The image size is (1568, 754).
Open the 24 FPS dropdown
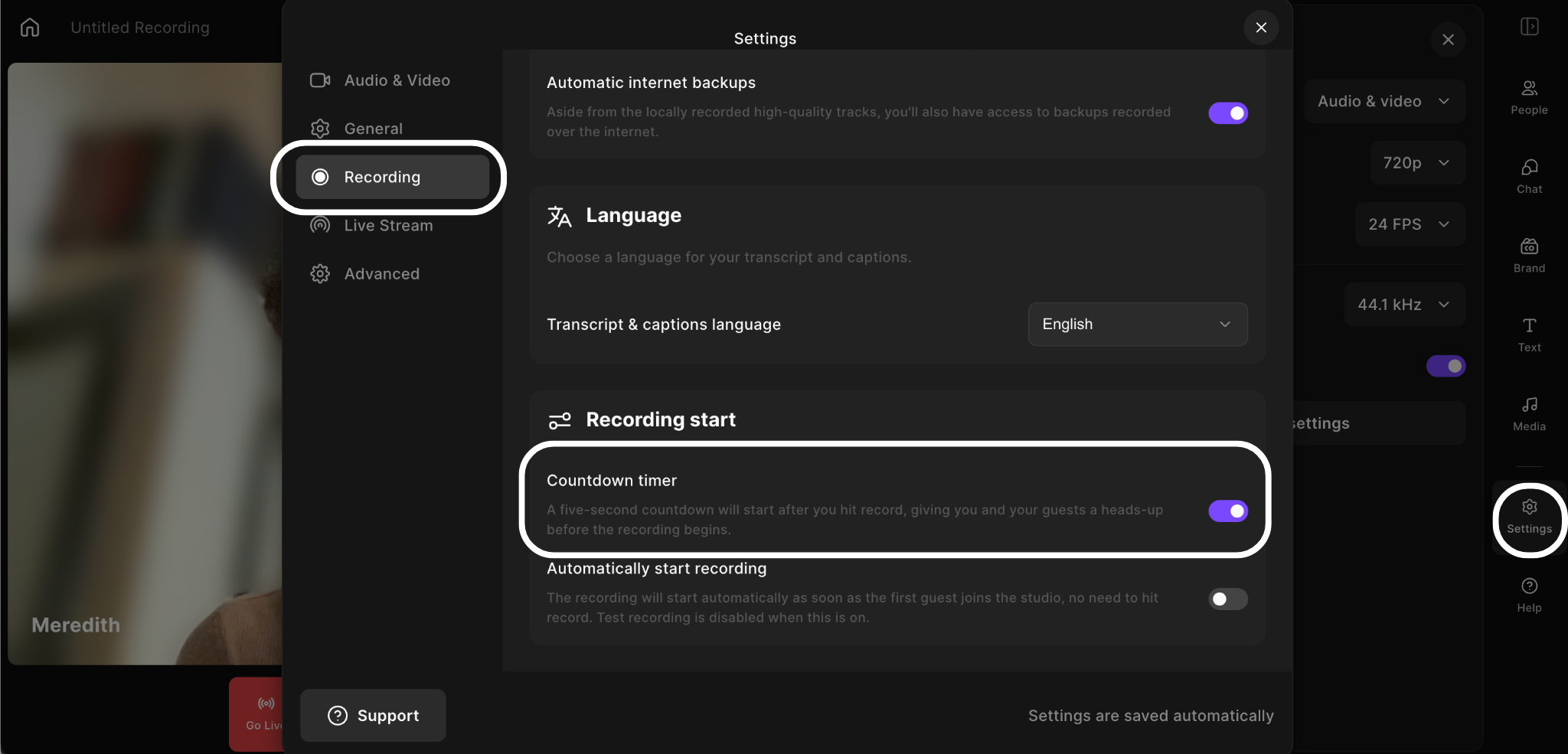pos(1410,224)
